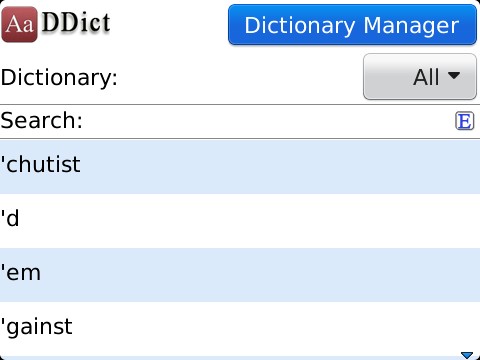Click the partially visible row below 'gainst
The height and width of the screenshot is (360, 480).
240,358
